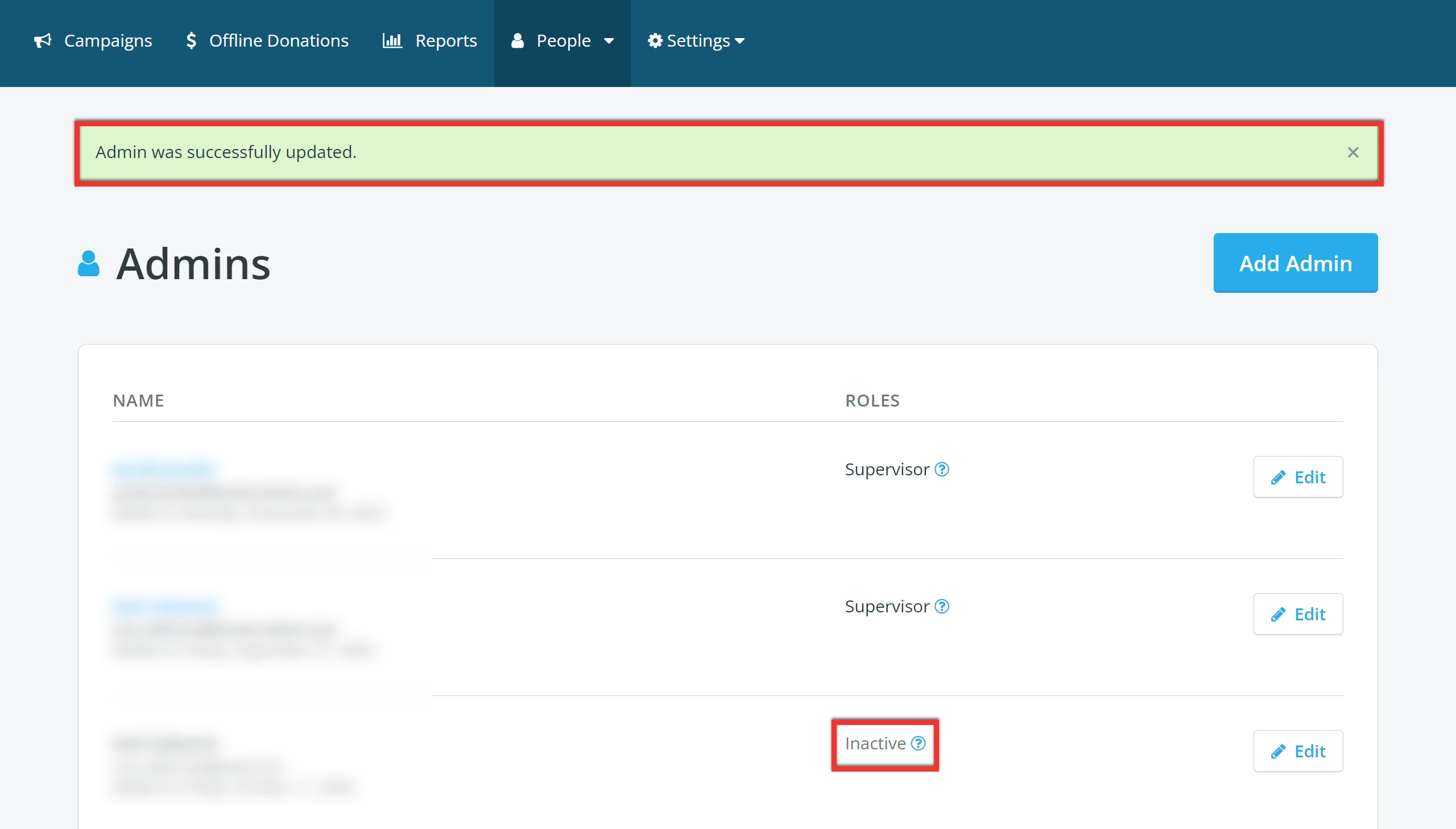Expand the Settings dropdown caret
This screenshot has height=829, width=1456.
pos(740,41)
